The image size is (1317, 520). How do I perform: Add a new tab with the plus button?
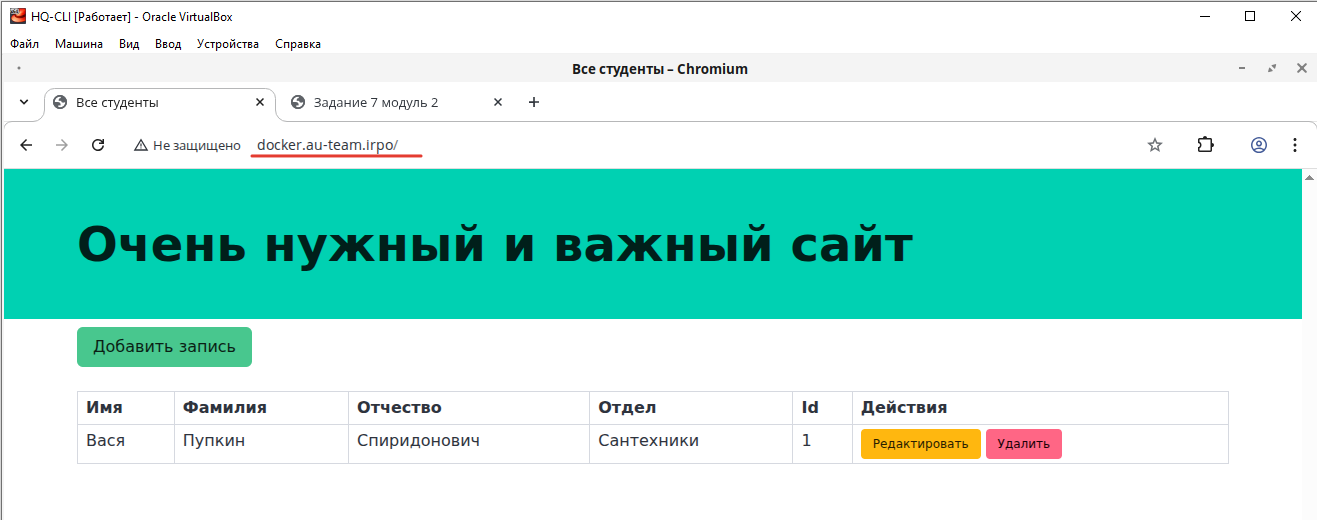pos(533,102)
